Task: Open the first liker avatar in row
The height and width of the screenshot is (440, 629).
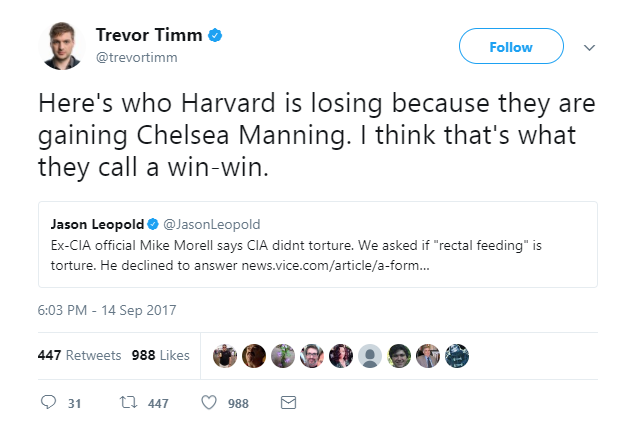Action: 225,356
